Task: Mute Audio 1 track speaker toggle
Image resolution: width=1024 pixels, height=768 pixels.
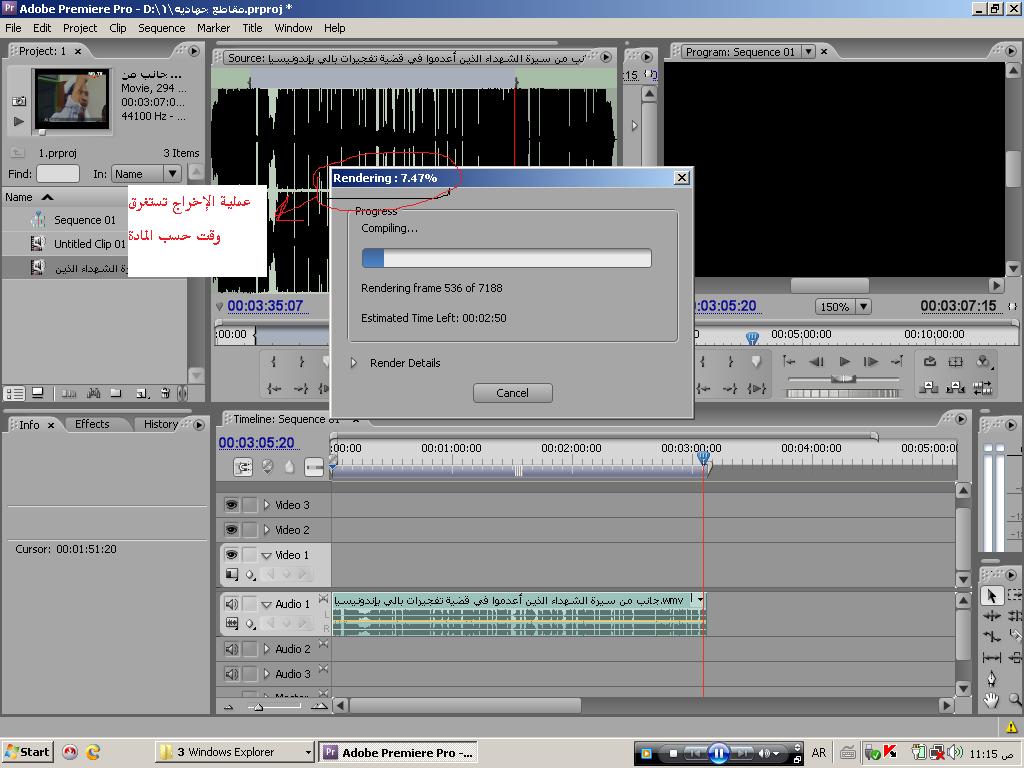Action: coord(231,604)
